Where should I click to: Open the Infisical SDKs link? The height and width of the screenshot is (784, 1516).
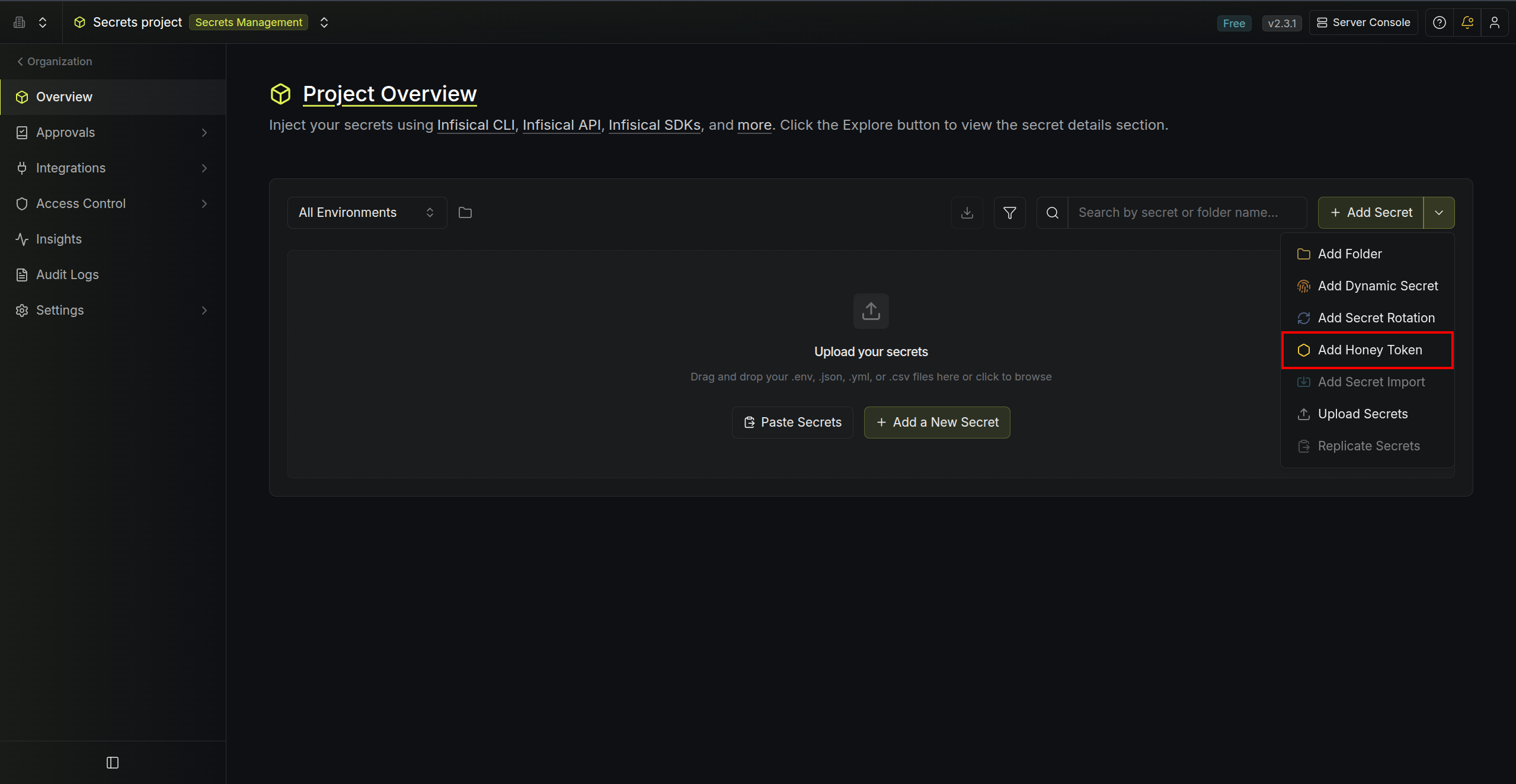pos(655,125)
